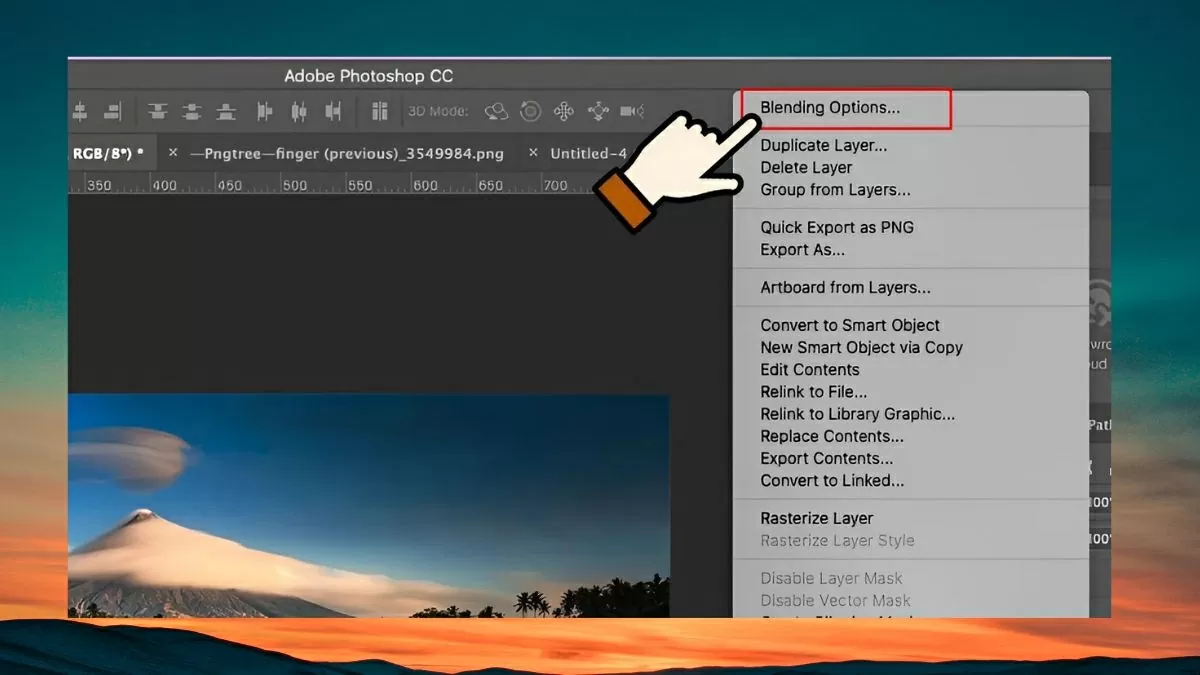
Task: Close the Pngtree finger (previous) tab
Action: pos(173,153)
